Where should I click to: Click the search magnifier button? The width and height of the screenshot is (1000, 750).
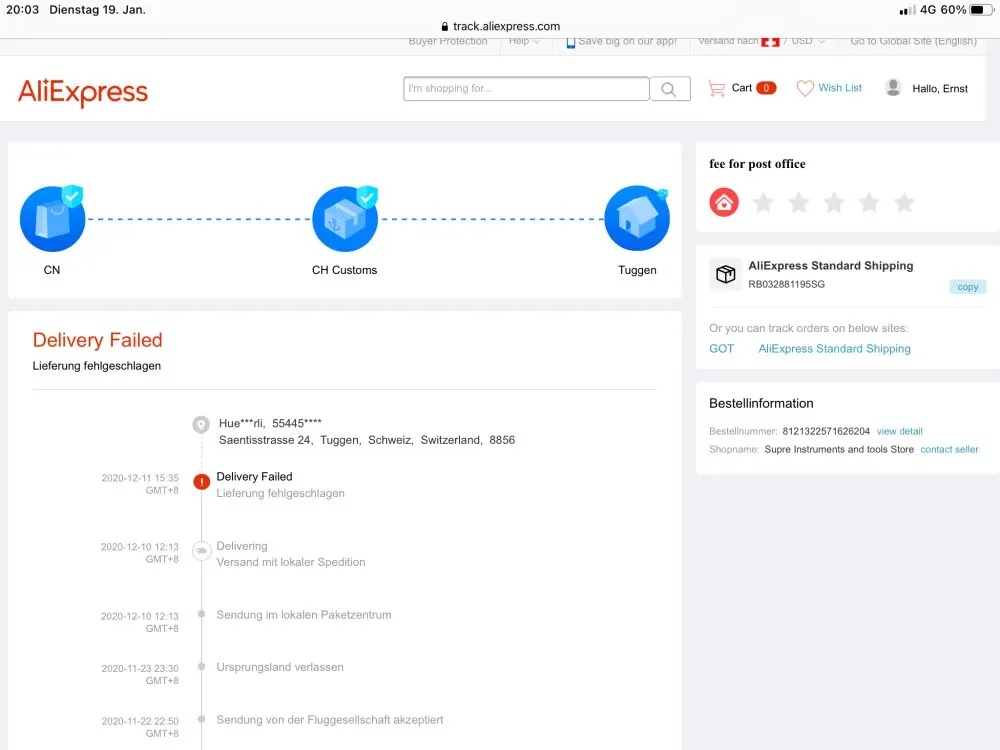[670, 89]
